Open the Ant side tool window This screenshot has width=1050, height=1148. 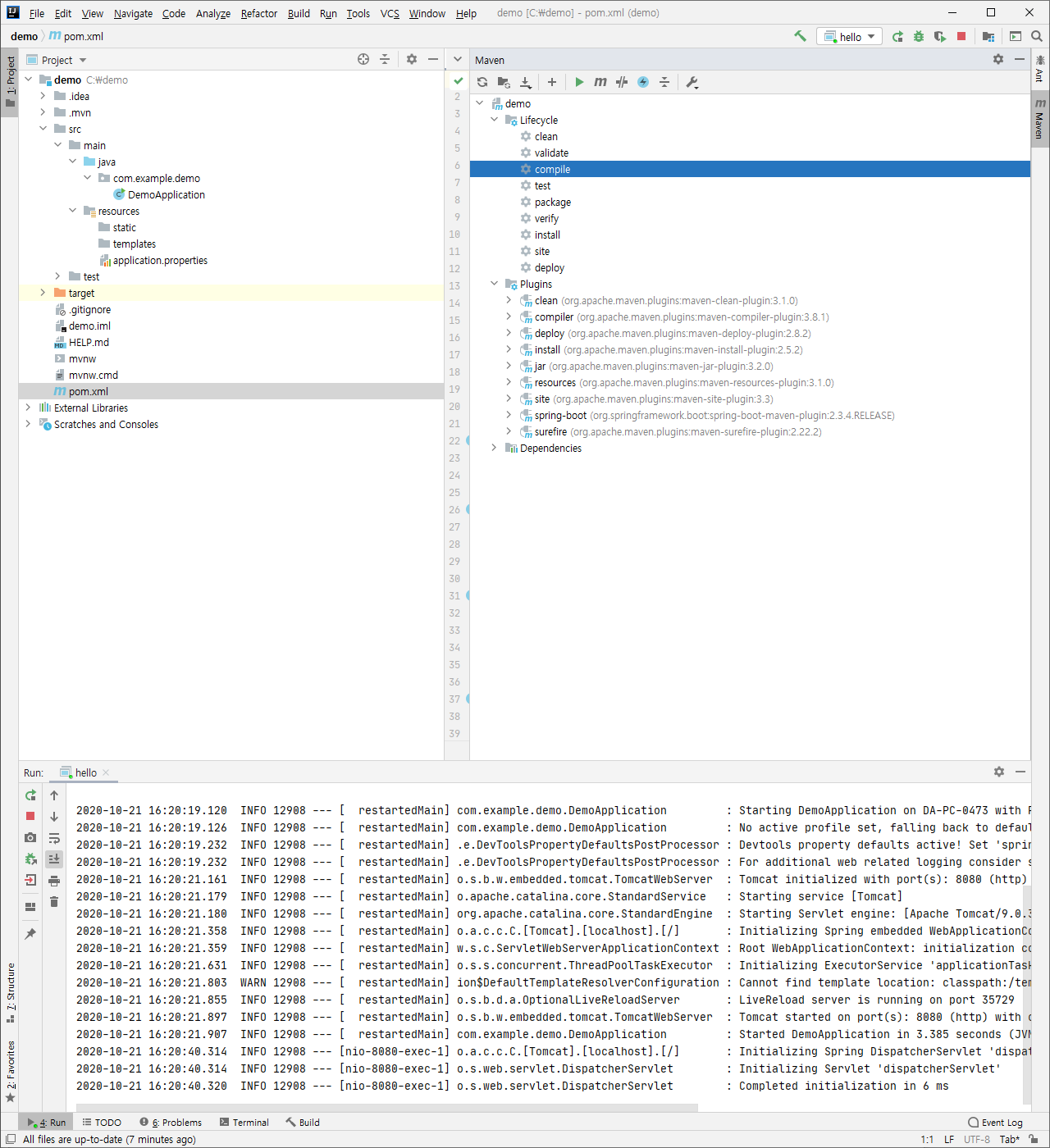point(1040,69)
